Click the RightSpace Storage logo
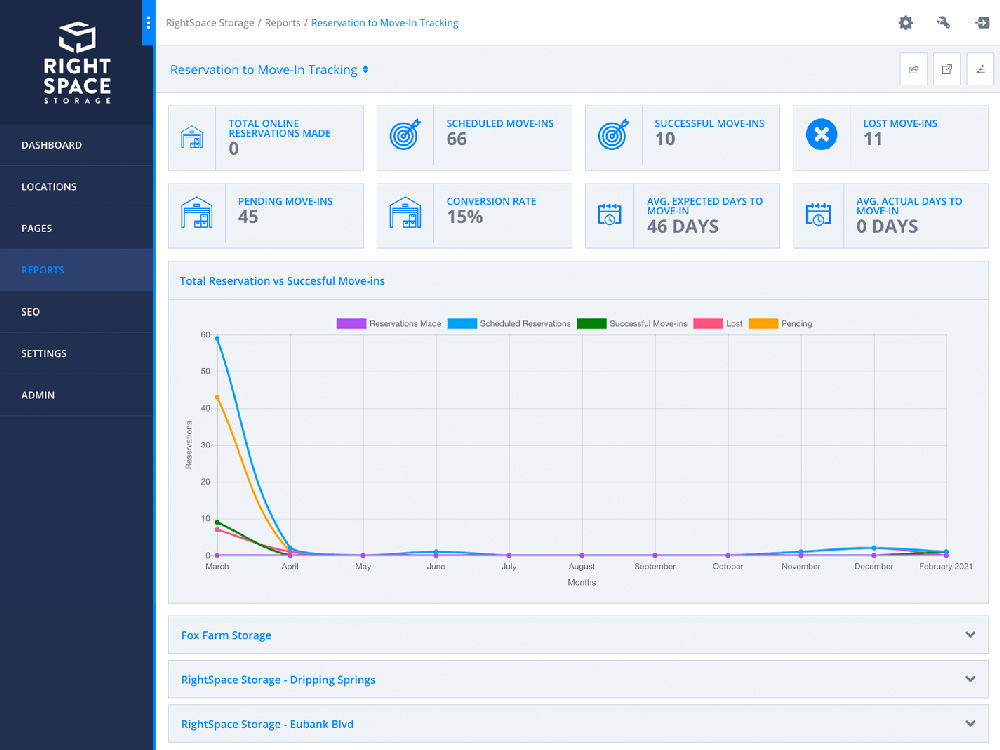This screenshot has height=750, width=1000. click(x=77, y=62)
